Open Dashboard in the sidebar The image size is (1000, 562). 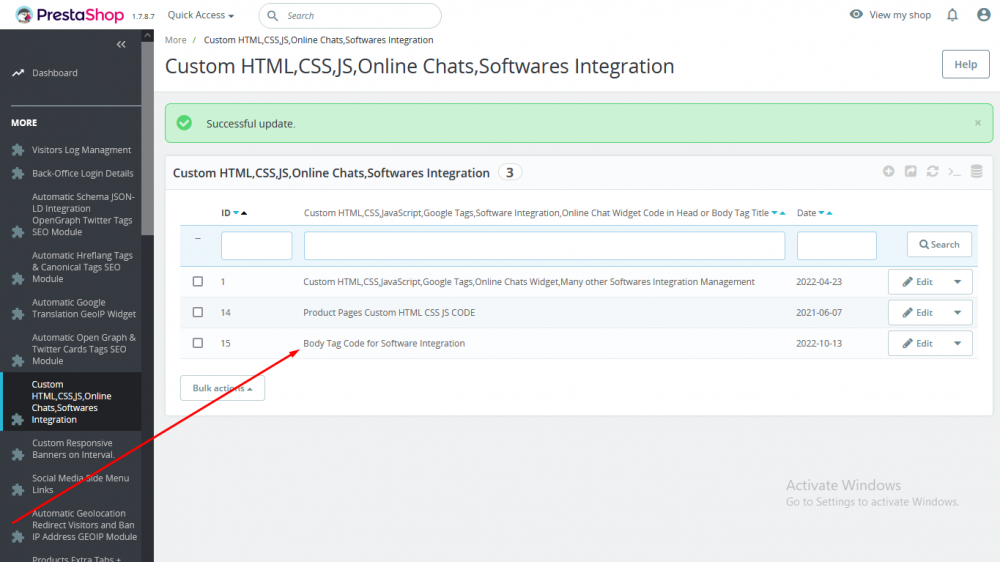pyautogui.click(x=55, y=73)
